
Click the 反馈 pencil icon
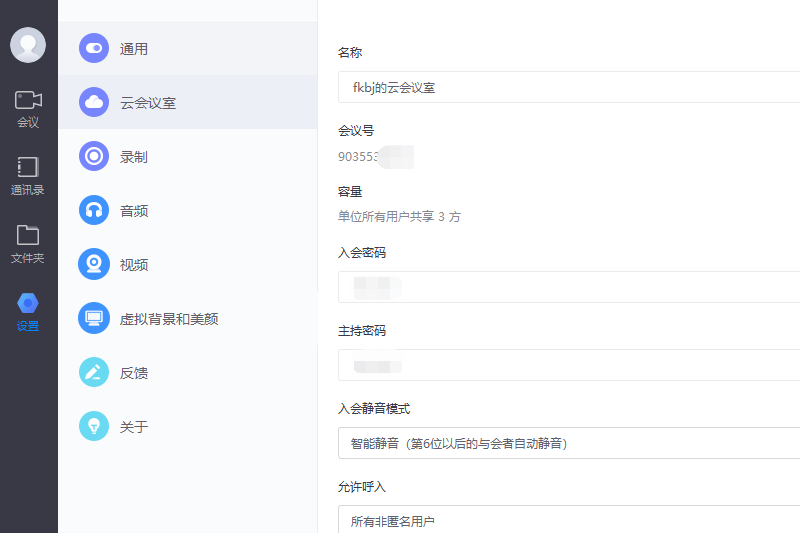(x=94, y=372)
